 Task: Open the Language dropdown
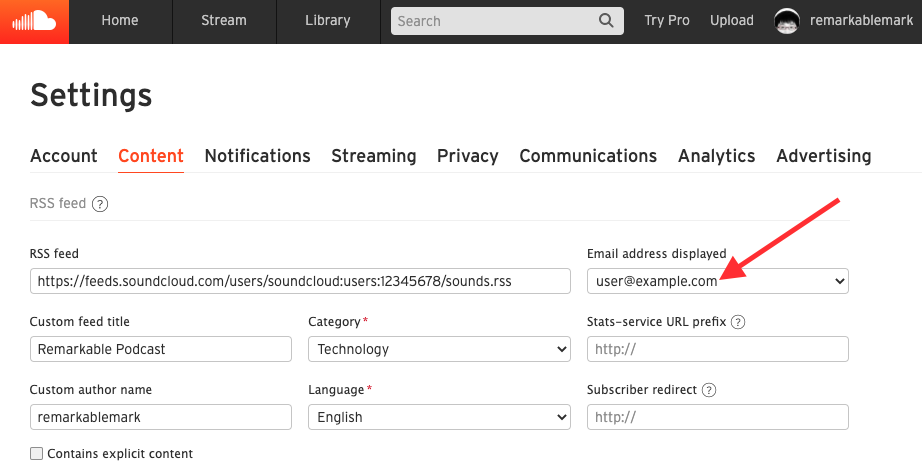coord(439,417)
